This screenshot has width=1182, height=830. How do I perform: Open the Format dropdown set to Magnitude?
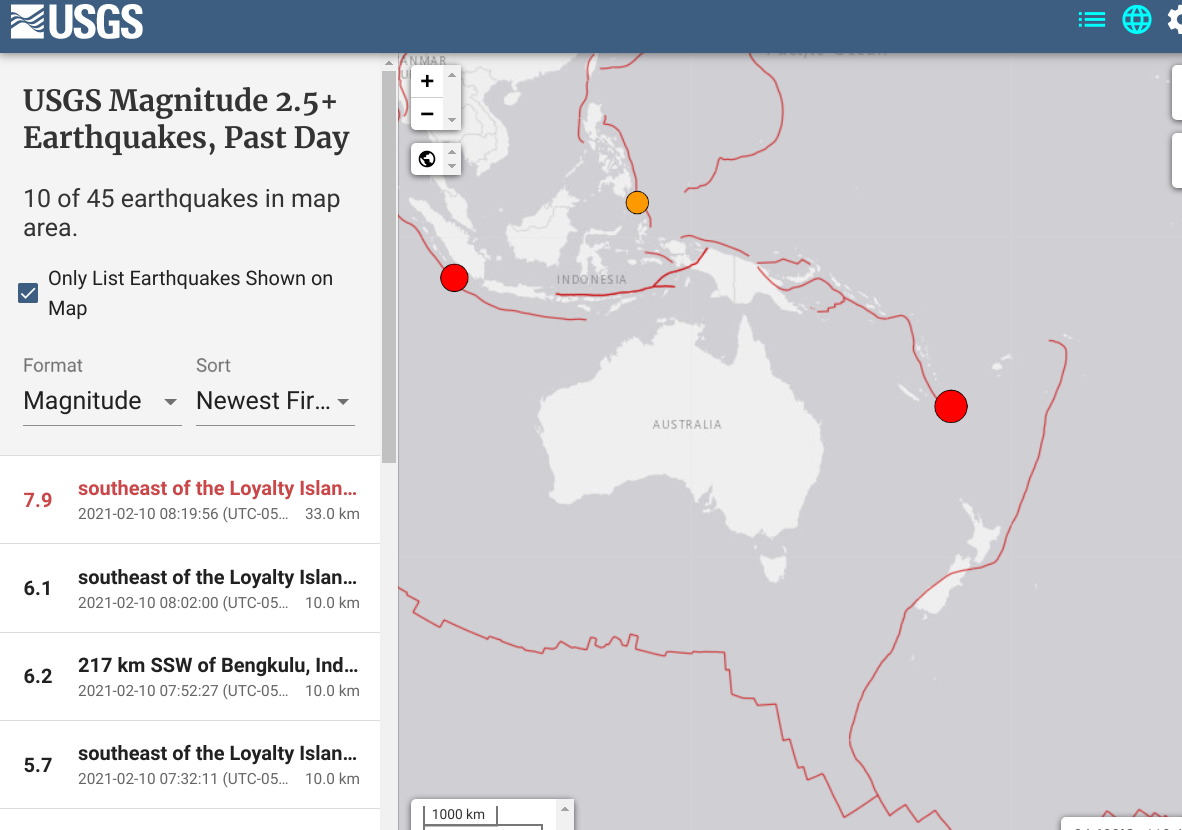point(102,401)
